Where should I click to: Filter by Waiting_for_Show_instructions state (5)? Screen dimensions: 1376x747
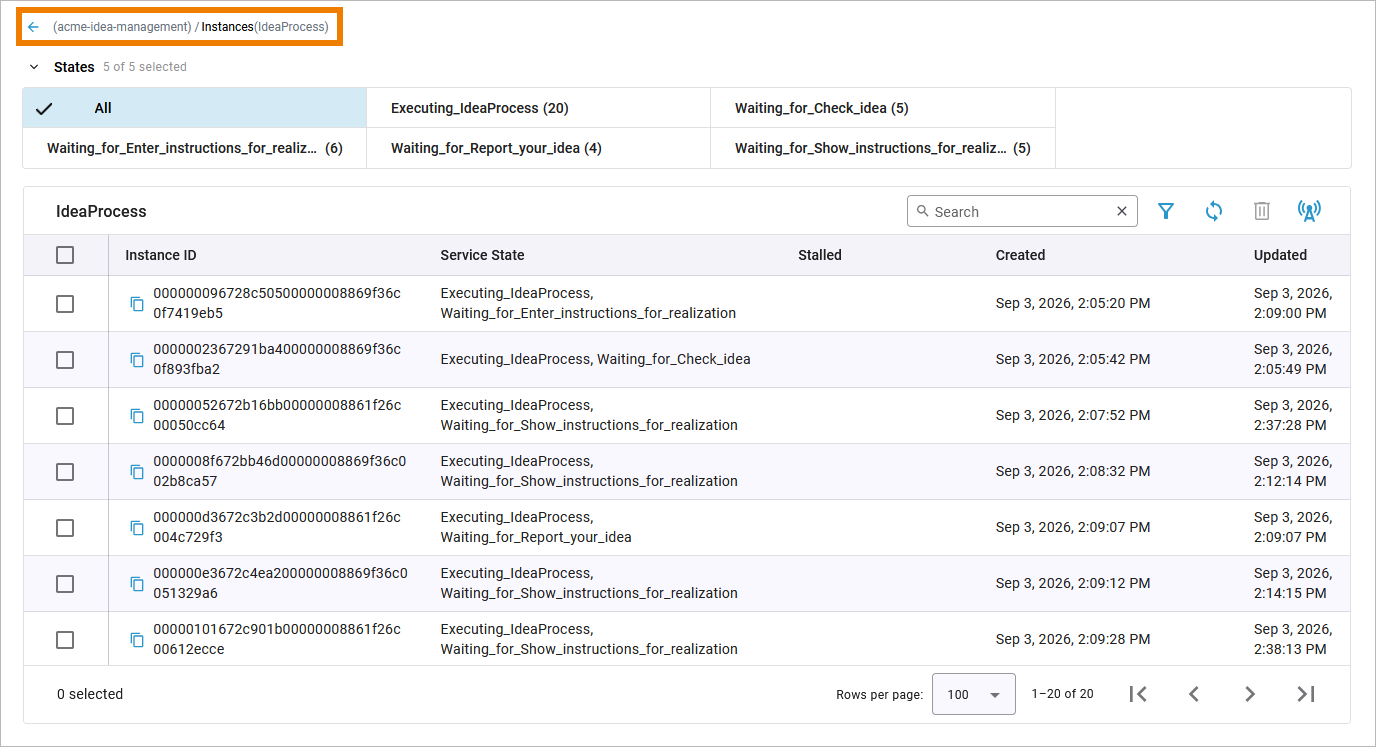point(883,148)
